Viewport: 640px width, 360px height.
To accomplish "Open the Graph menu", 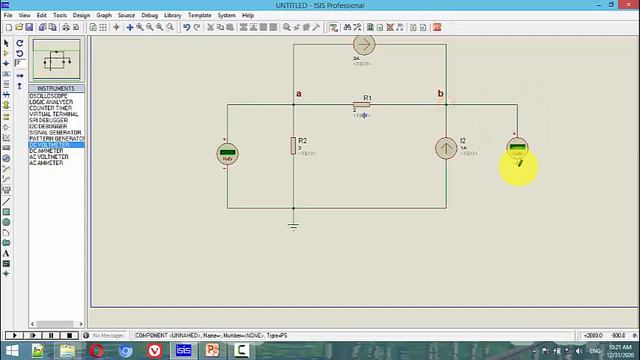I will [x=104, y=15].
